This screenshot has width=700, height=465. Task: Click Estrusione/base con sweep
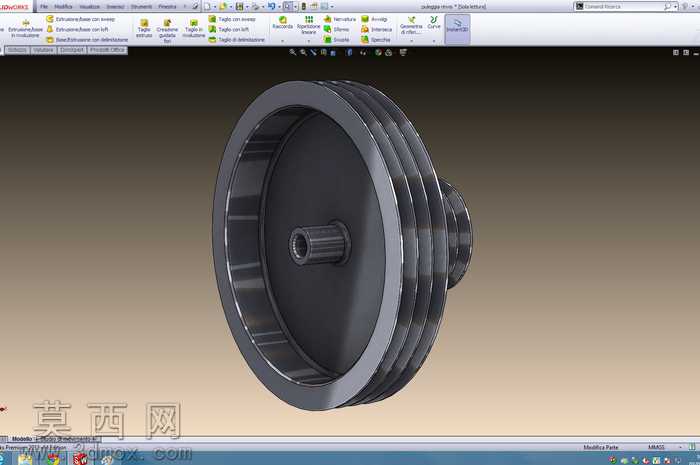point(81,19)
